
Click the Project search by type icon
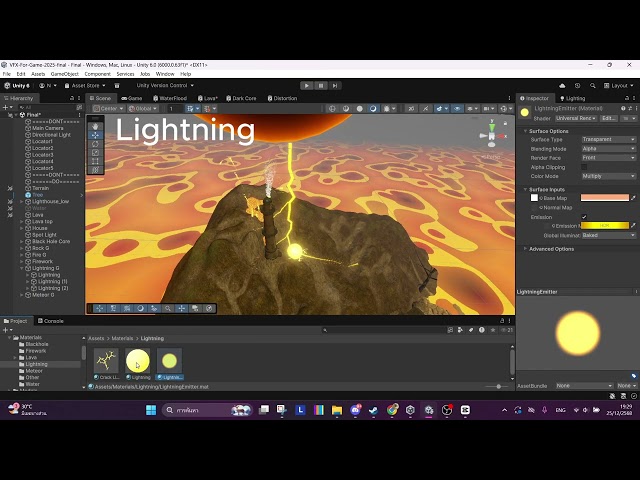pos(460,330)
